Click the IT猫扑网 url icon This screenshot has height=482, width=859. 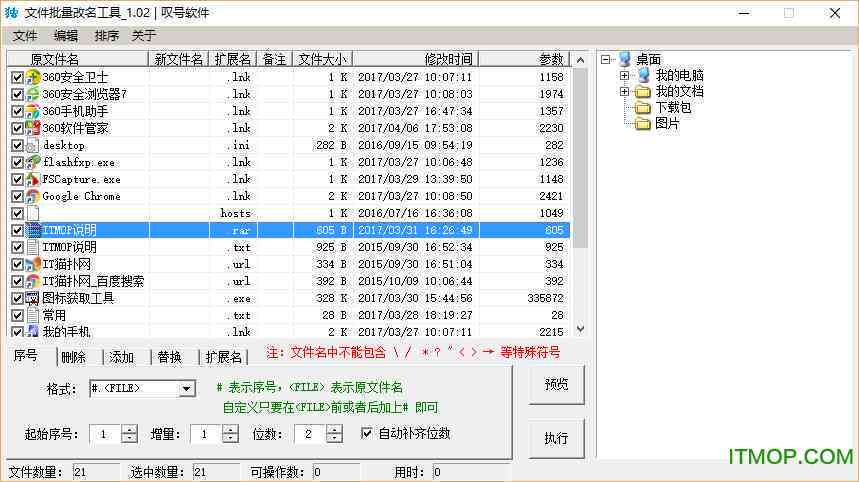click(x=33, y=264)
